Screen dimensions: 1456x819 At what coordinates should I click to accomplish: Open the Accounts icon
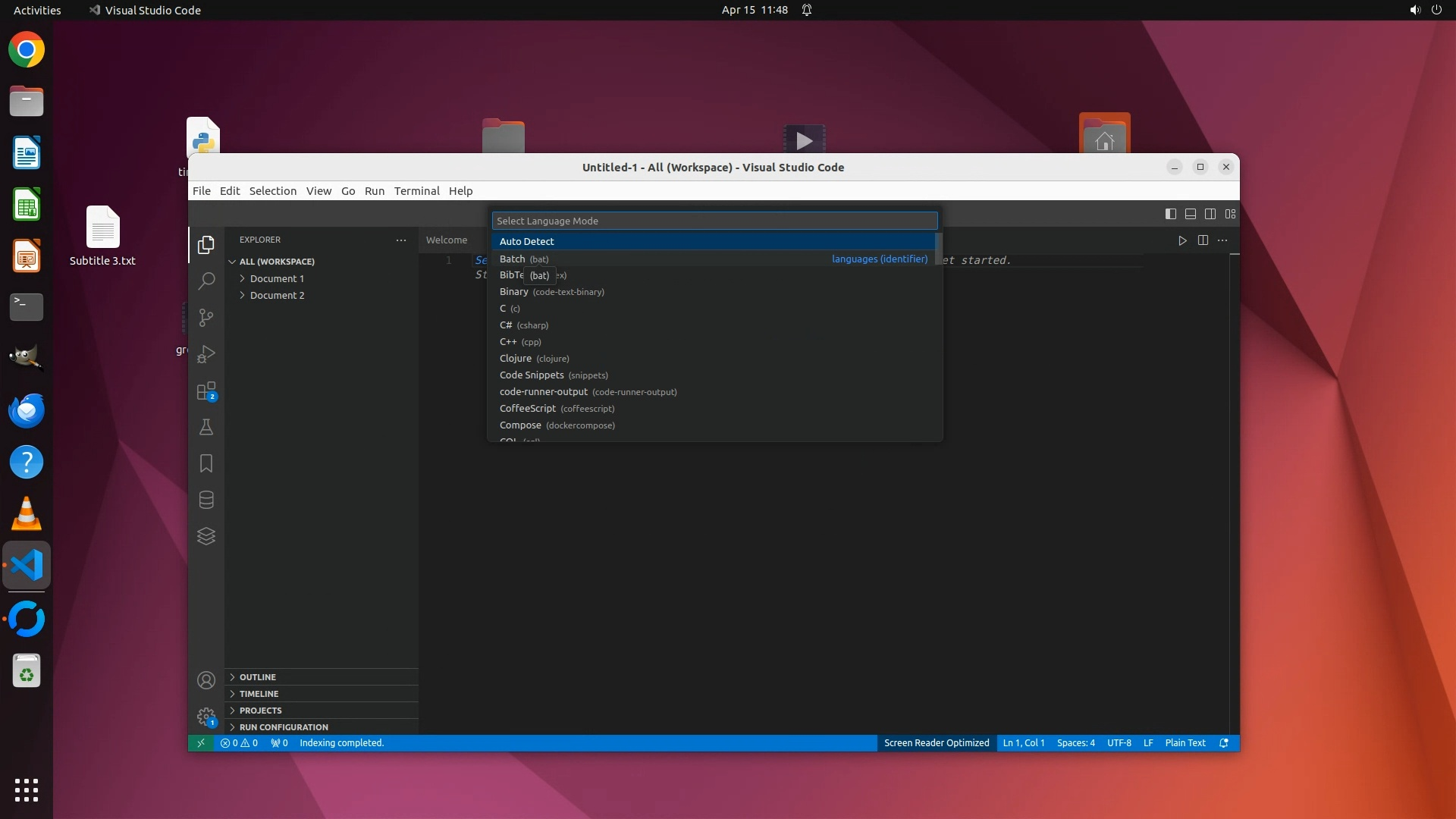pos(206,680)
